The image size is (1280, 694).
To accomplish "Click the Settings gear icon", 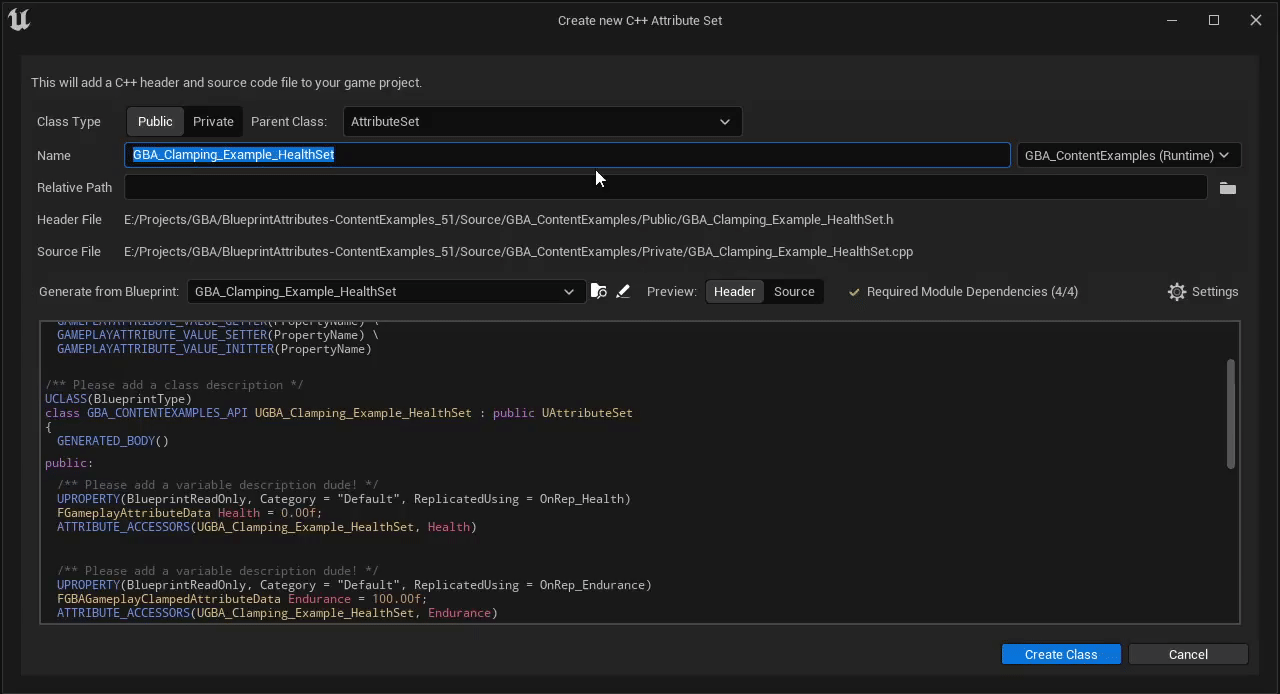I will click(x=1177, y=292).
